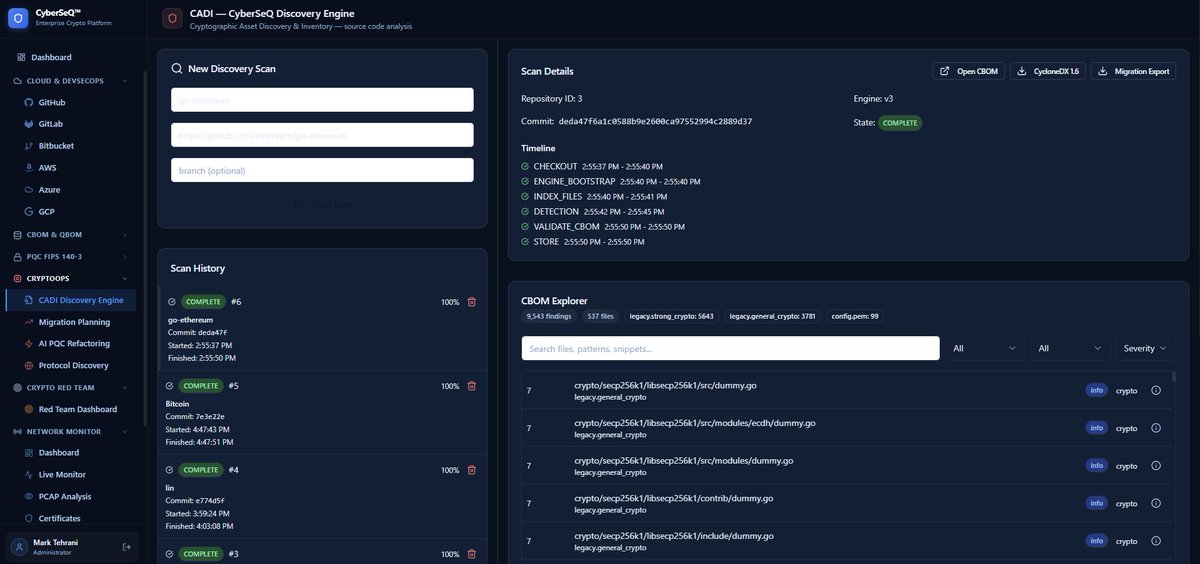This screenshot has width=1200, height=564.
Task: Click the logout icon next to Mark Tehrani
Action: (126, 547)
